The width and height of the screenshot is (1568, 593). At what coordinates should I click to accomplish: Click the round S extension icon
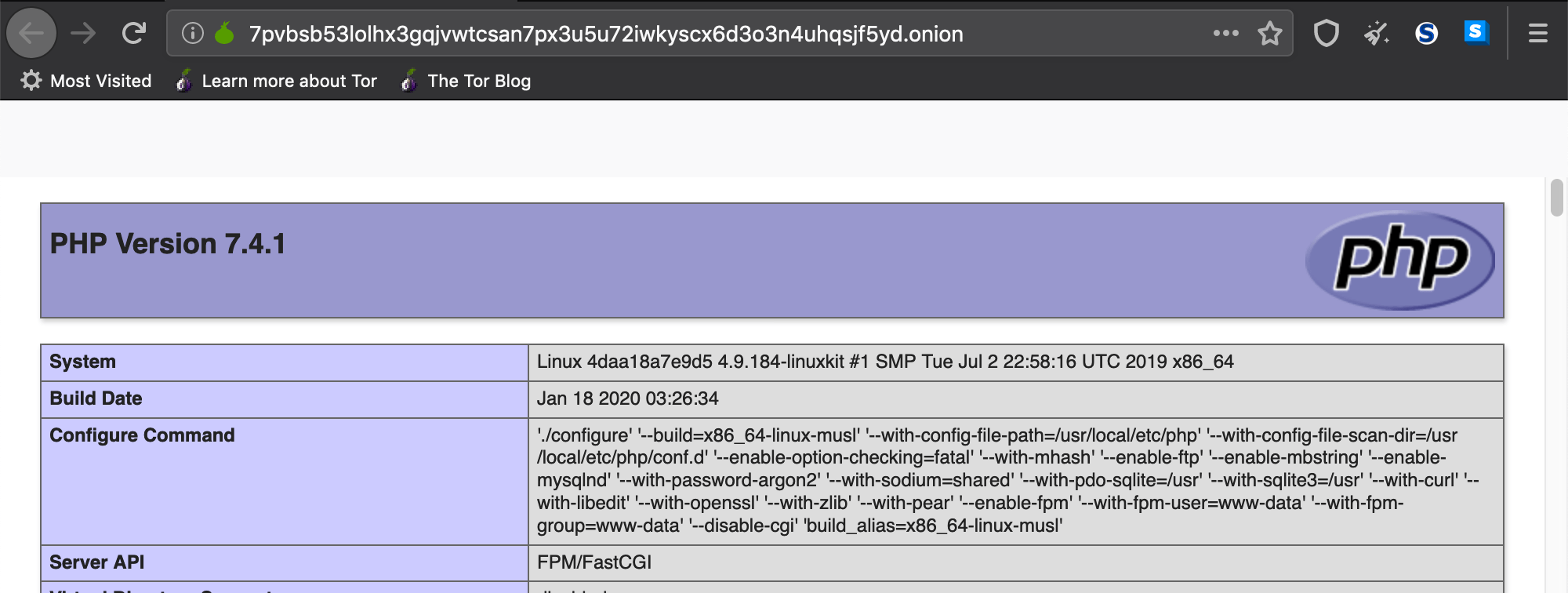pos(1426,34)
